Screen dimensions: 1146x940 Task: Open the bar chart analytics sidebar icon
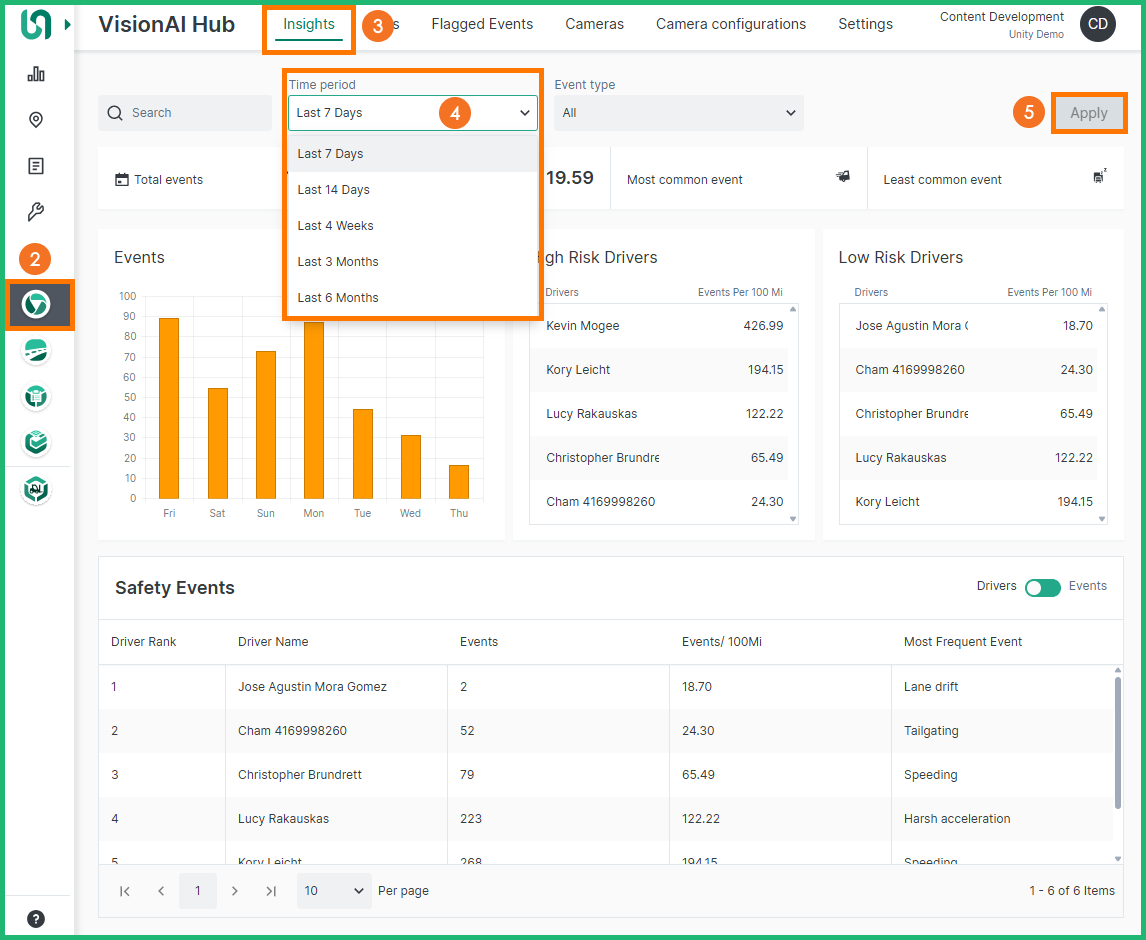pos(36,74)
